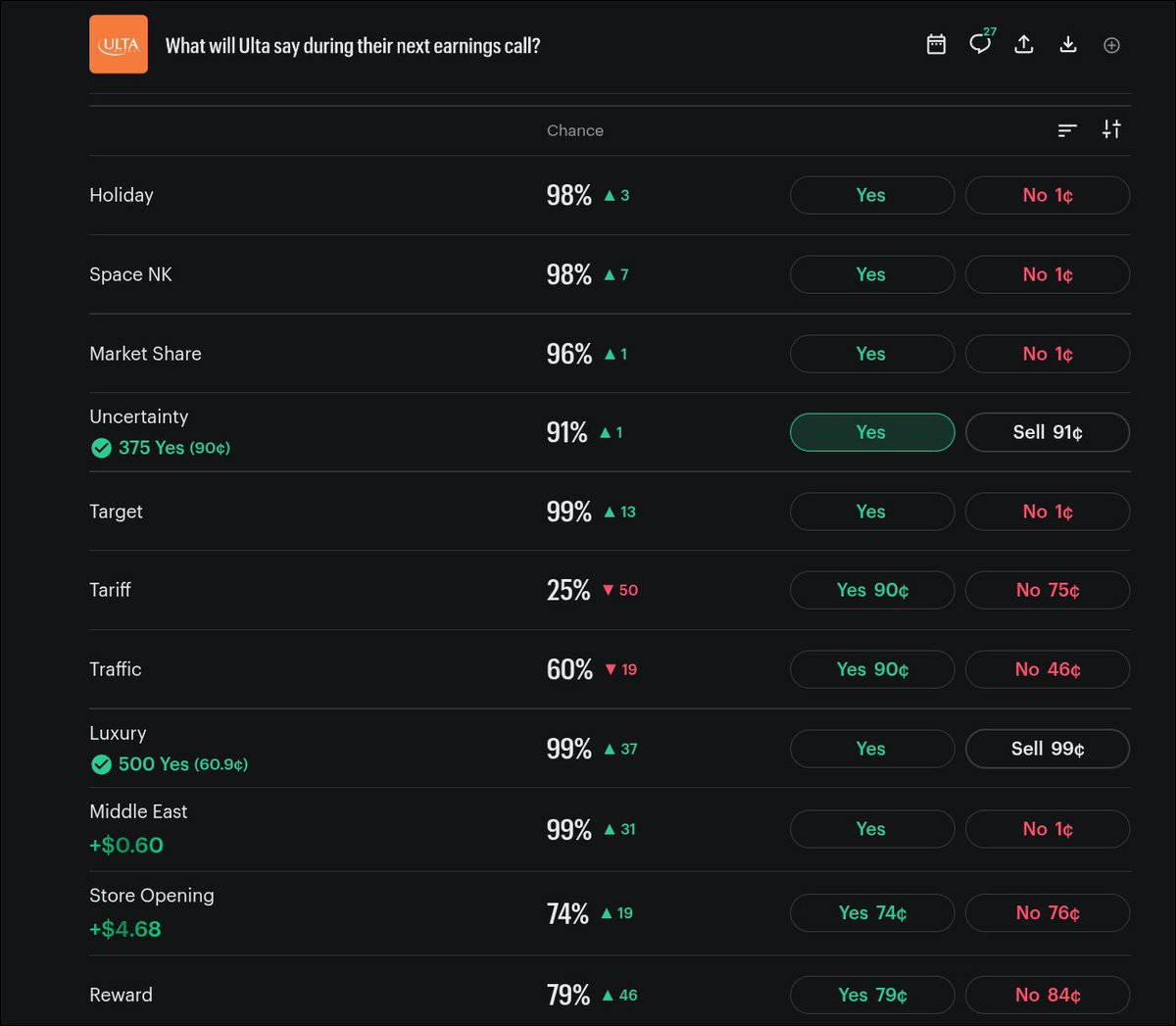Click No 75¢ for Tariff
This screenshot has width=1176, height=1026.
(x=1048, y=590)
